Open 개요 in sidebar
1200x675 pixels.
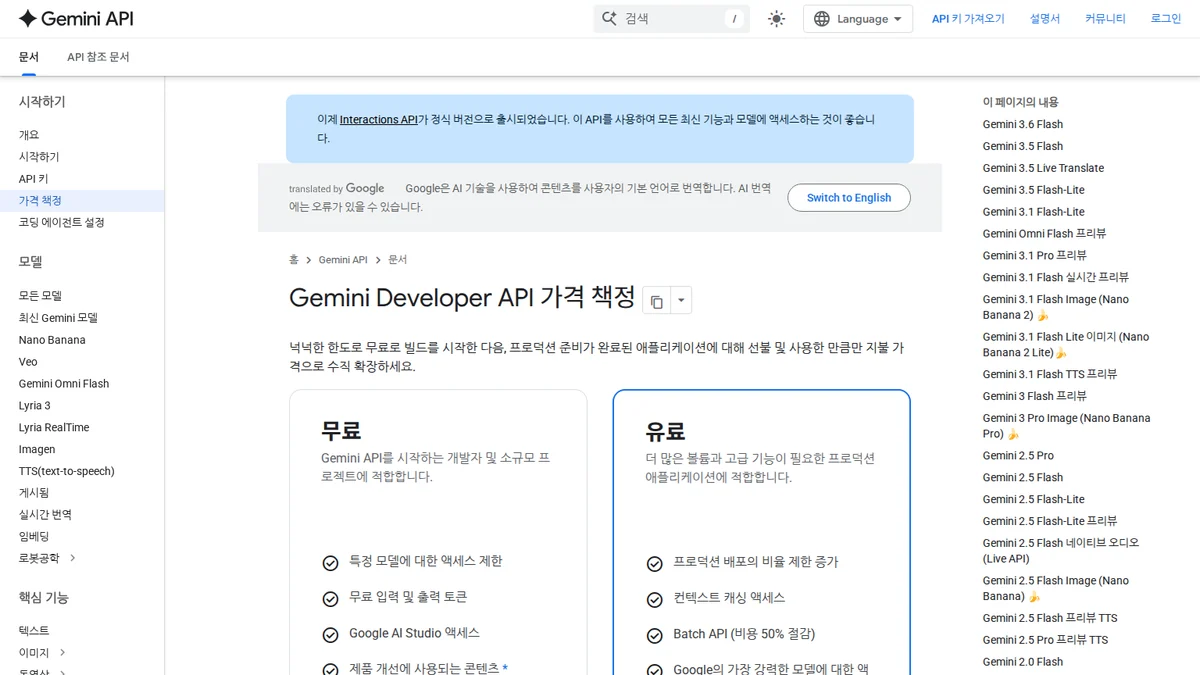click(x=29, y=135)
